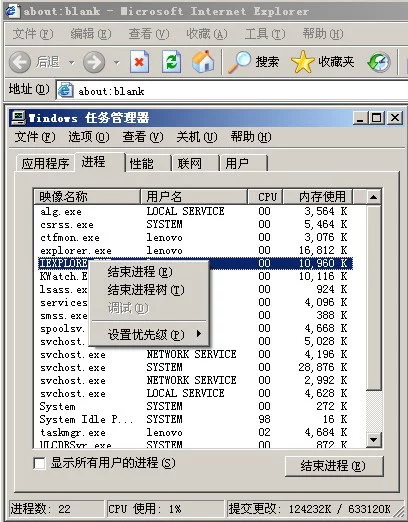
Task: Click the Stop icon with red X
Action: coord(139,62)
